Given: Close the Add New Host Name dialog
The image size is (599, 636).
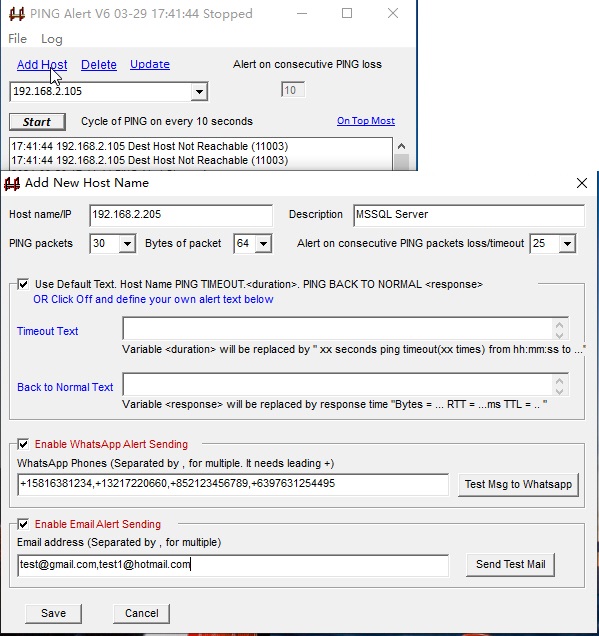Looking at the screenshot, I should (582, 183).
